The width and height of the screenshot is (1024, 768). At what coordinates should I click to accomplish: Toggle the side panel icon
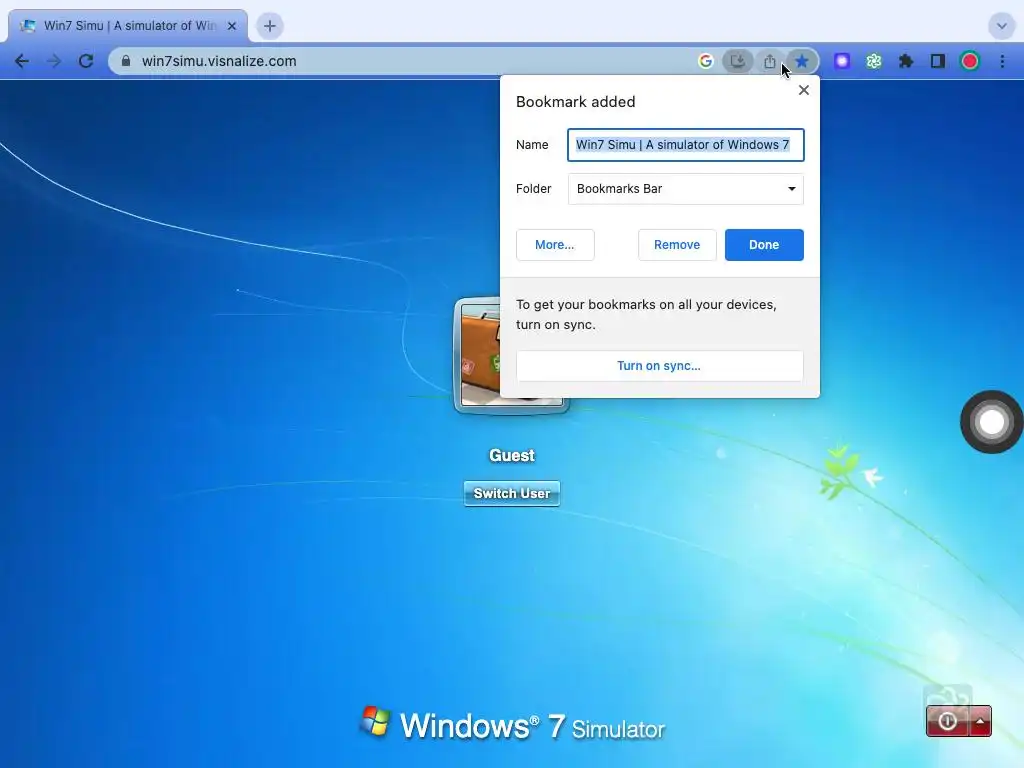[x=938, y=61]
